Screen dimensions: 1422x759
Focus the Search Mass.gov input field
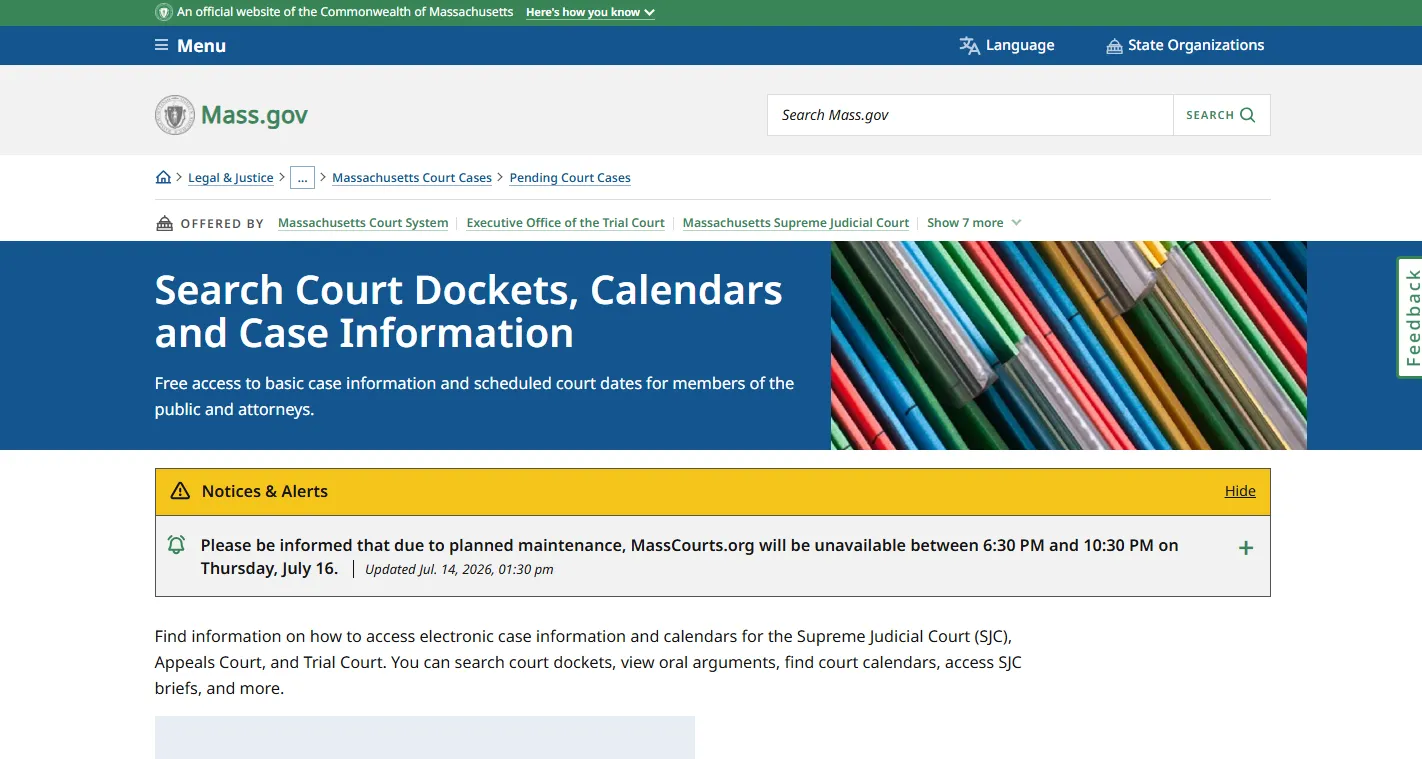(x=970, y=115)
